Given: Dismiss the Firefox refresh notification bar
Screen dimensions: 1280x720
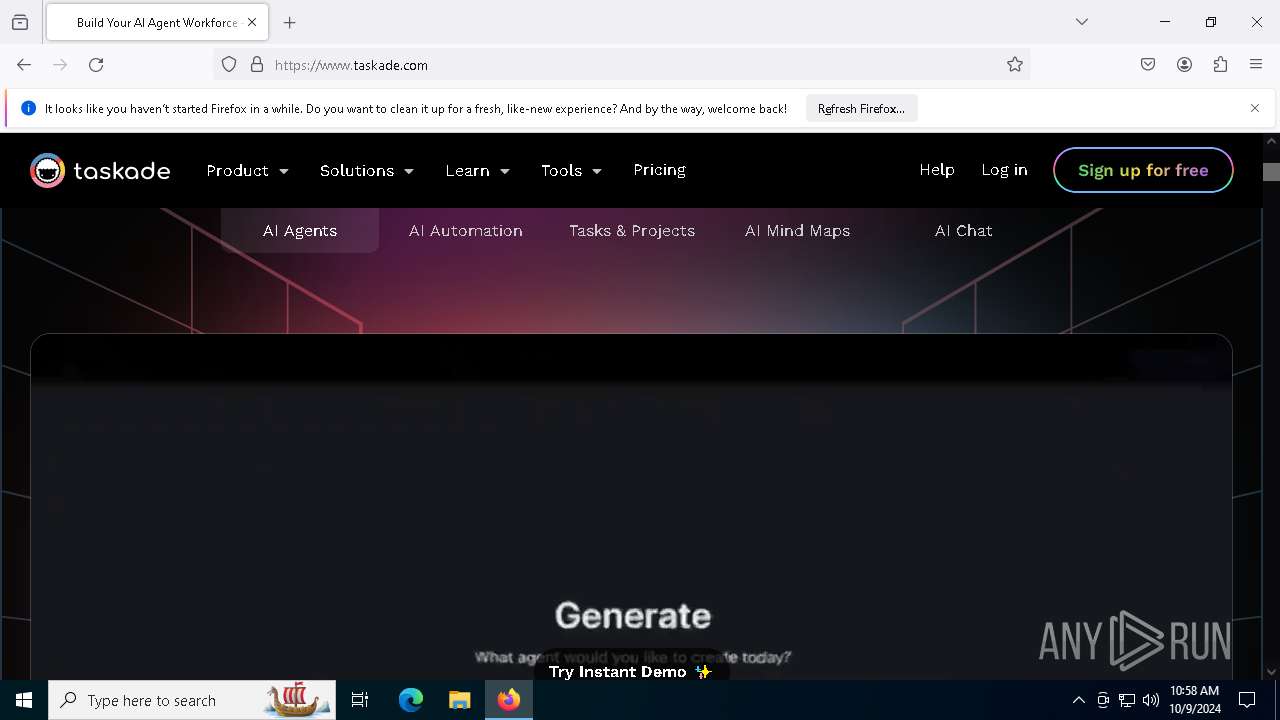Looking at the screenshot, I should coord(1255,108).
